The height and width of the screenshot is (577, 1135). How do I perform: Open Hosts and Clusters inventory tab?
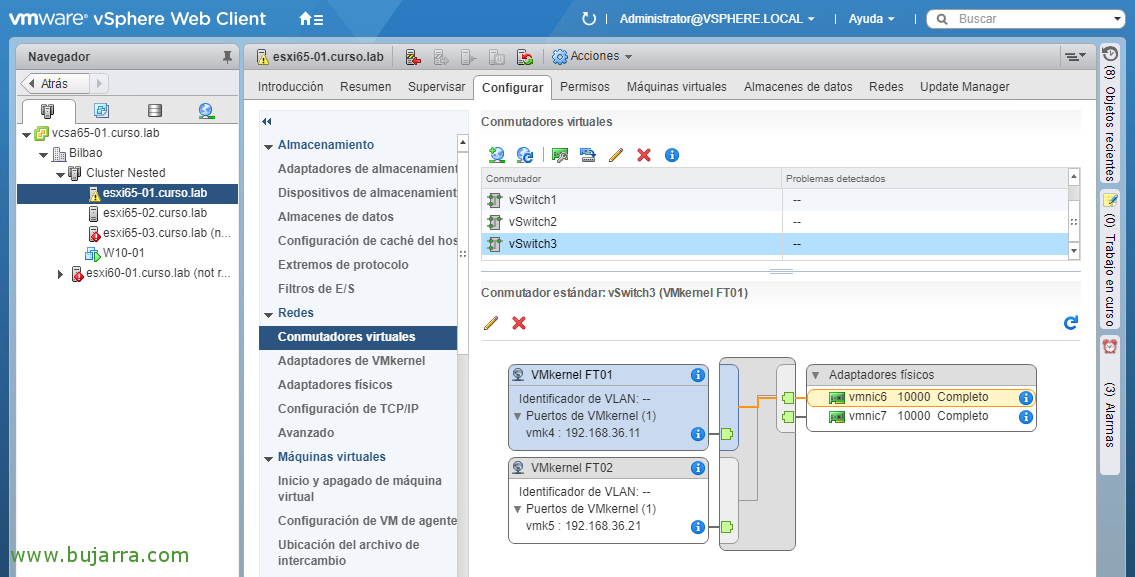[x=48, y=111]
